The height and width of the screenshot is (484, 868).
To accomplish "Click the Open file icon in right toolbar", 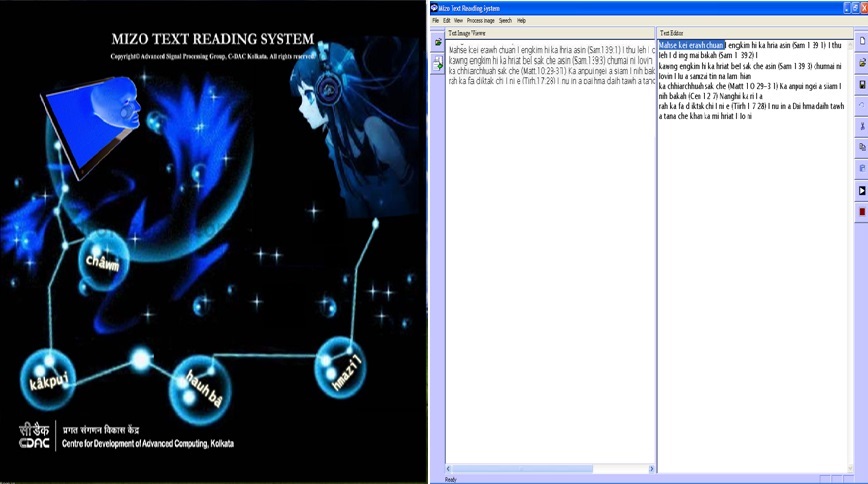I will (861, 63).
